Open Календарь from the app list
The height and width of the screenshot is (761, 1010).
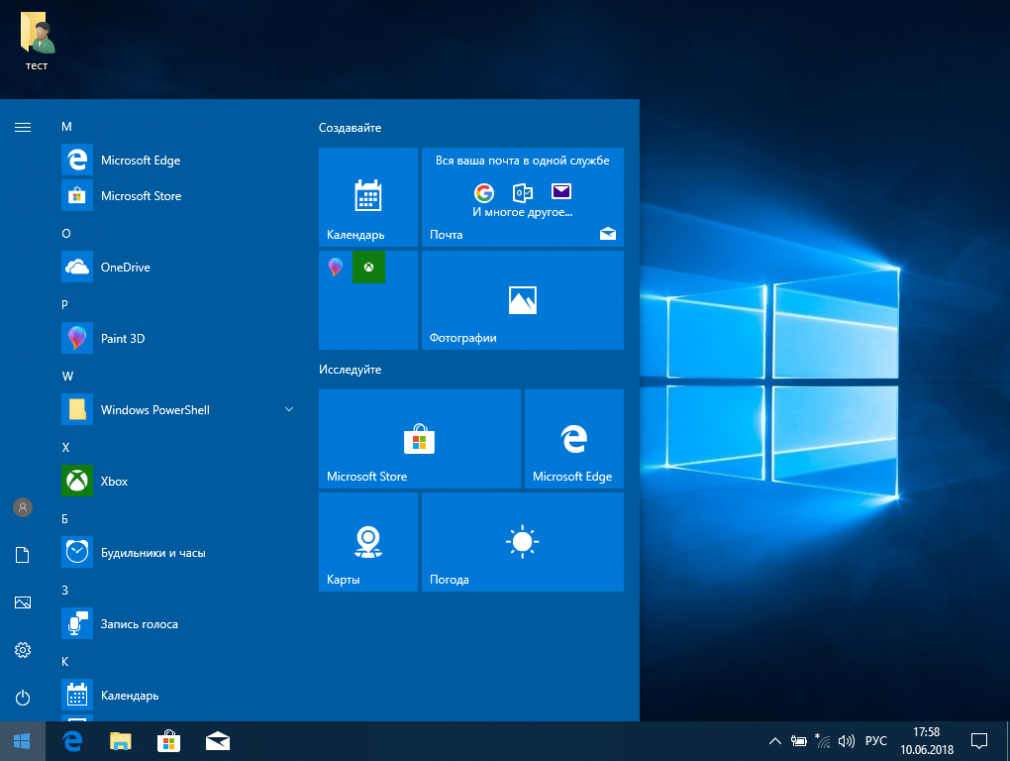click(179, 696)
